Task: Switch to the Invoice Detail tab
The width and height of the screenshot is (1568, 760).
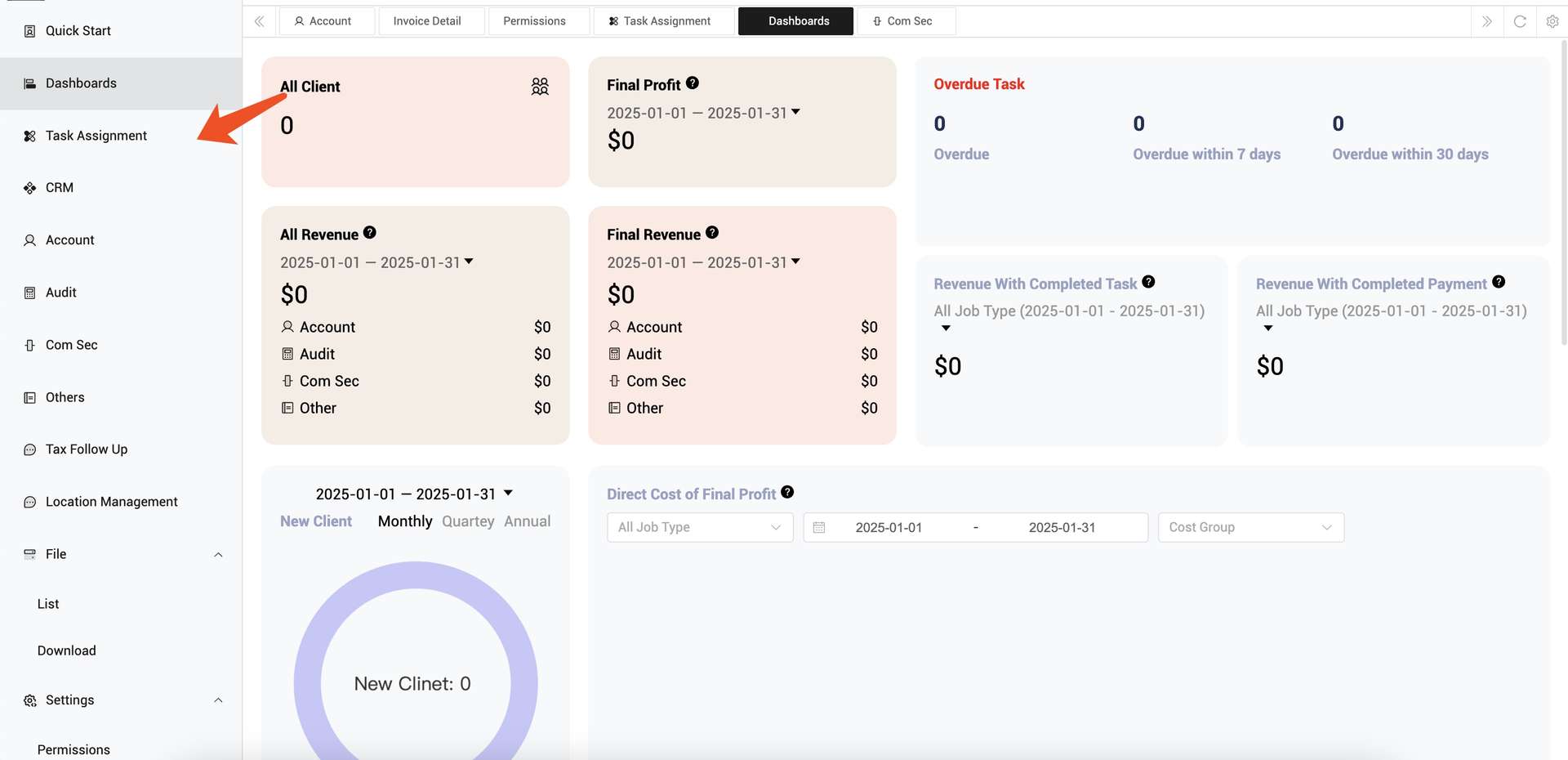Action: point(427,21)
